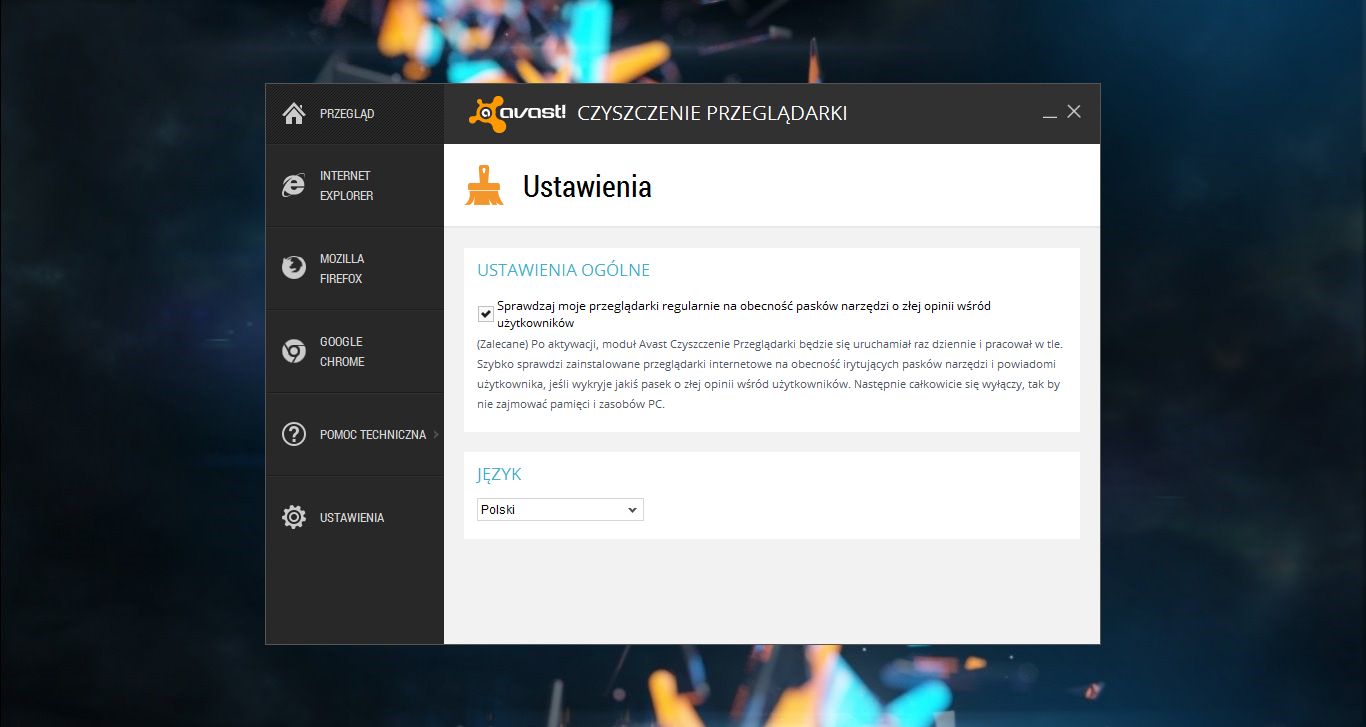Screen dimensions: 1366x727
Task: Click the gear icon next to Ustawienia
Action: pyautogui.click(x=293, y=517)
